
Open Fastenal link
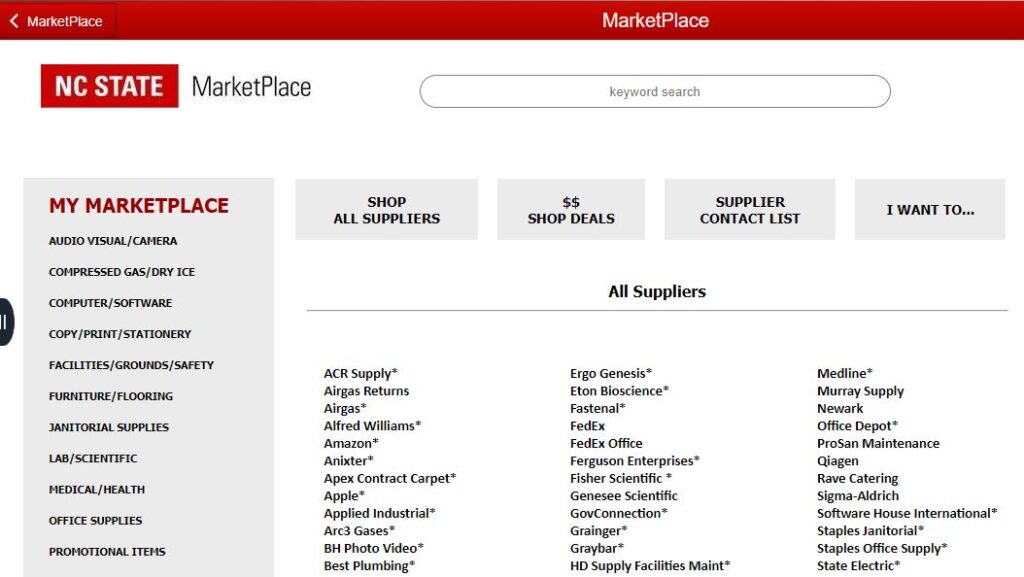(x=598, y=409)
